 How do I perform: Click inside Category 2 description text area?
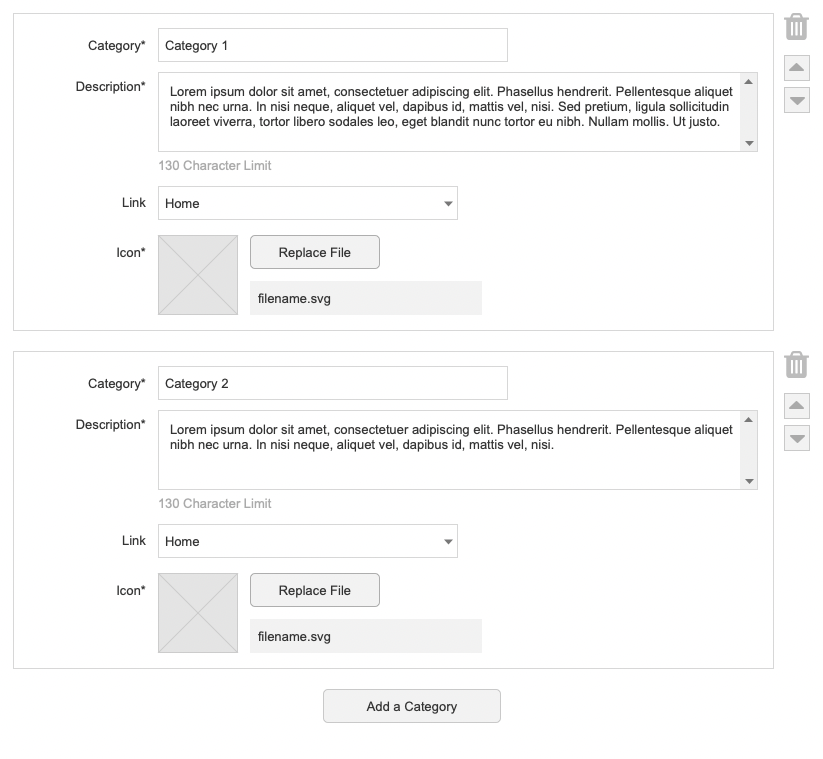[x=448, y=449]
